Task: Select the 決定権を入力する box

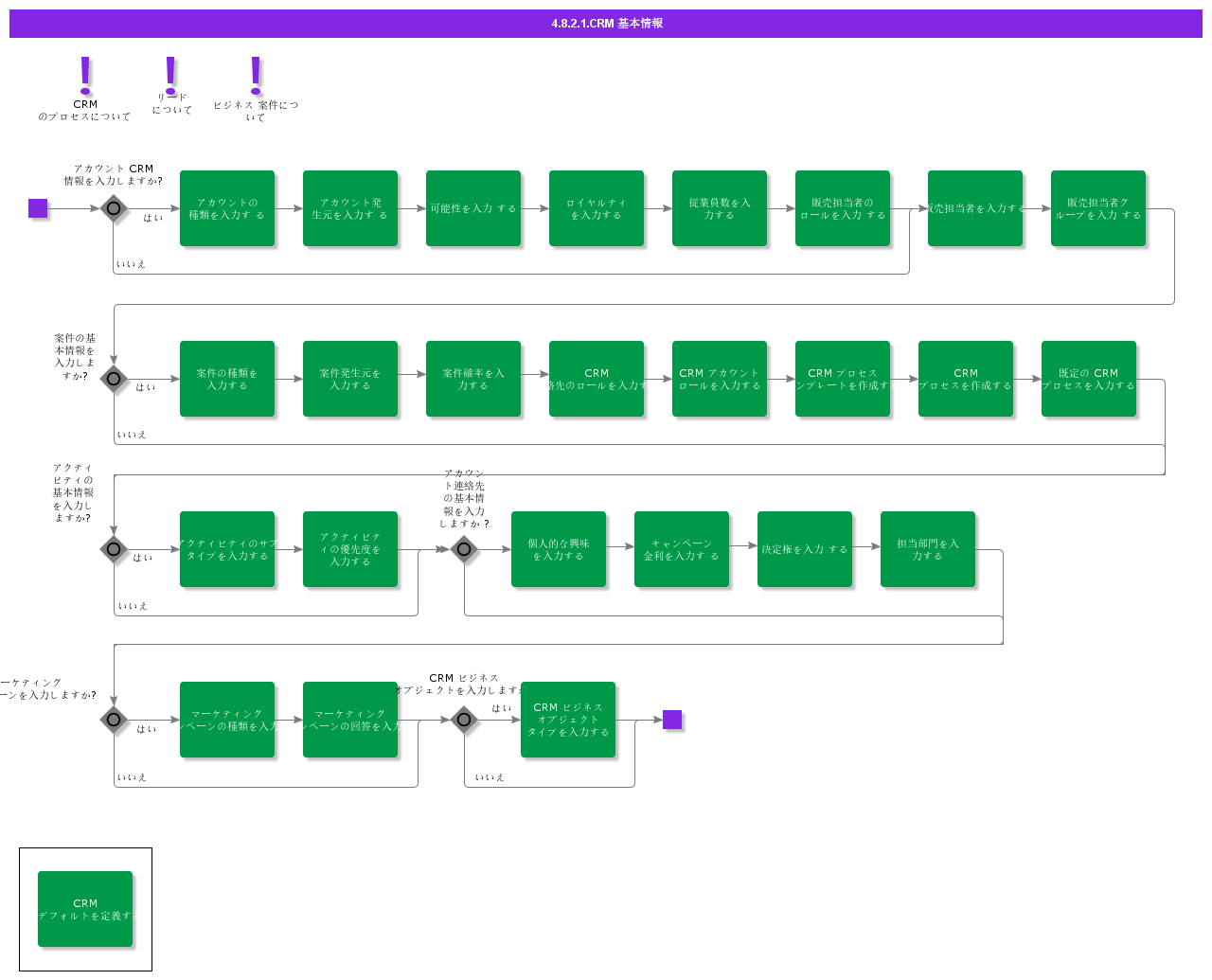Action: (x=805, y=549)
